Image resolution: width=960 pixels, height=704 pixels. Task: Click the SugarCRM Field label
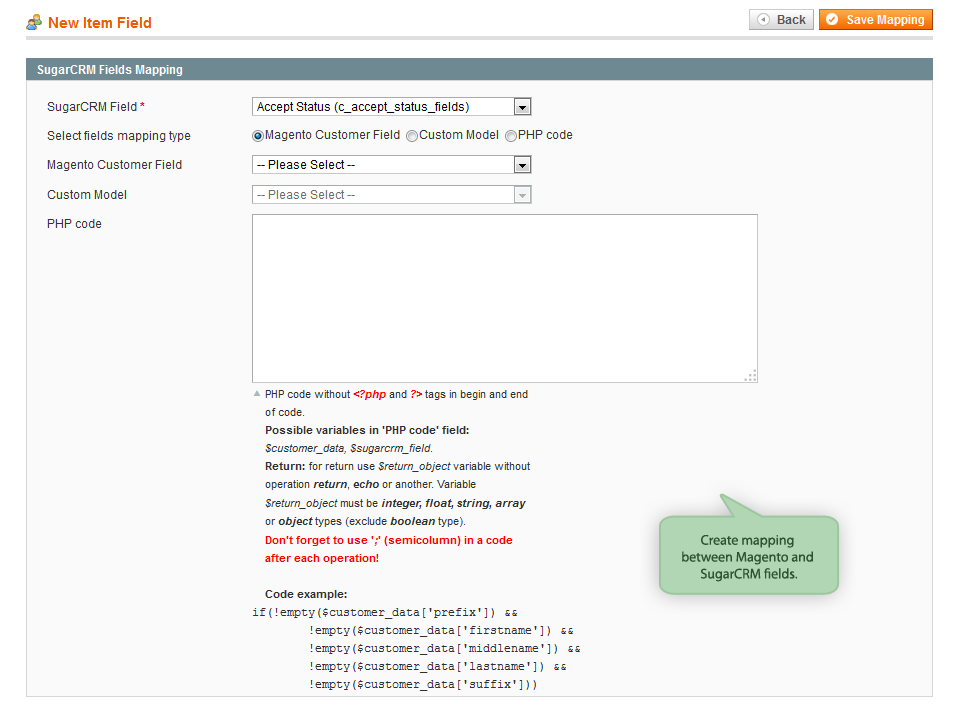(x=92, y=107)
